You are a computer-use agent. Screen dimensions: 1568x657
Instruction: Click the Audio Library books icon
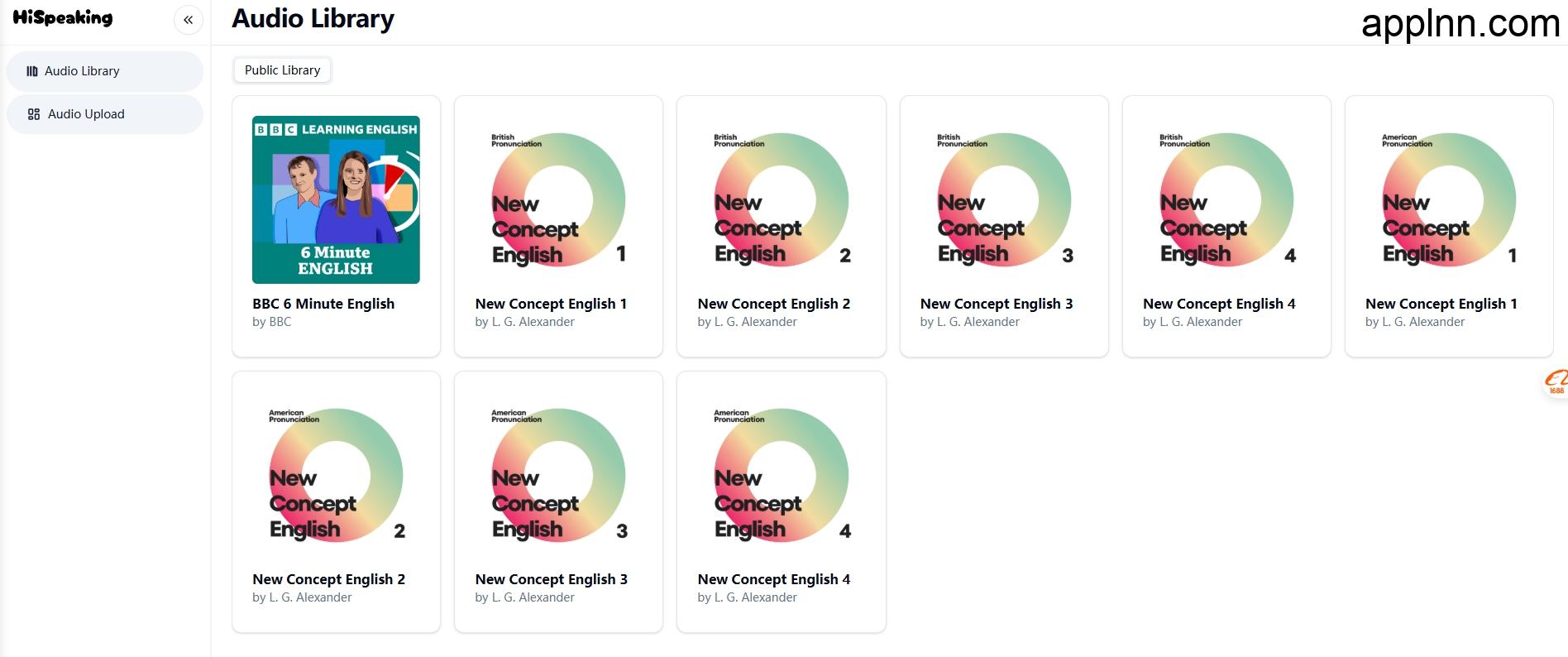pyautogui.click(x=32, y=71)
